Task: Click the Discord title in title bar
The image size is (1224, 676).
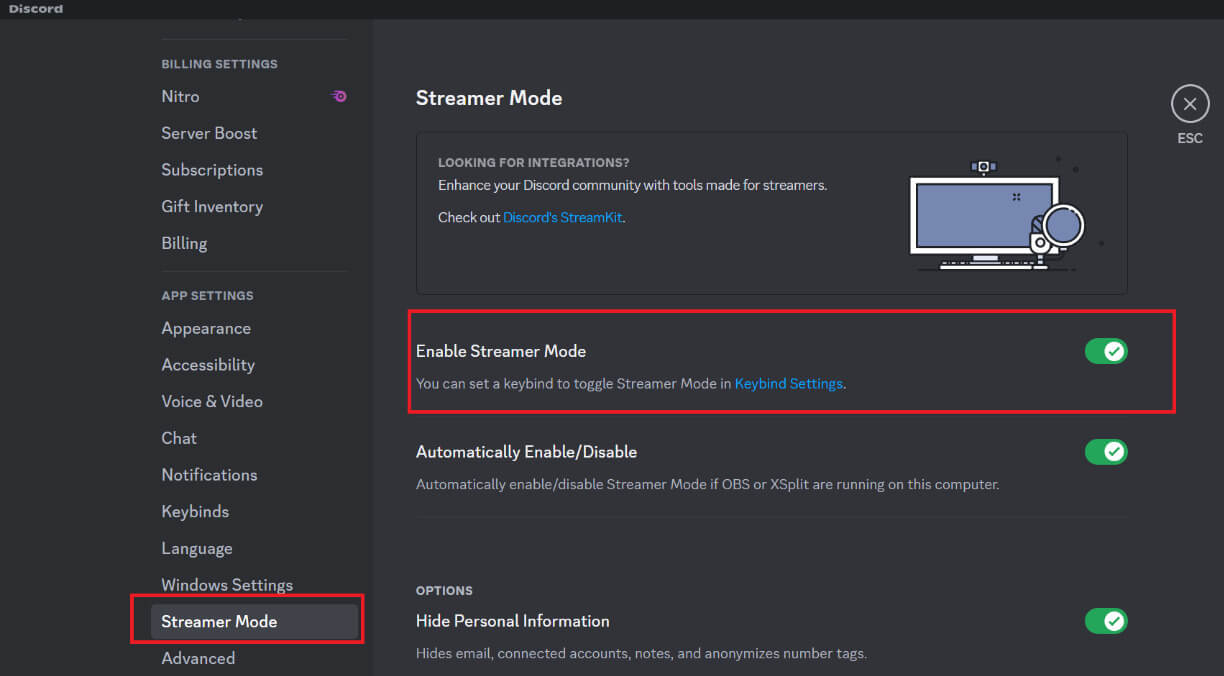Action: pos(36,9)
